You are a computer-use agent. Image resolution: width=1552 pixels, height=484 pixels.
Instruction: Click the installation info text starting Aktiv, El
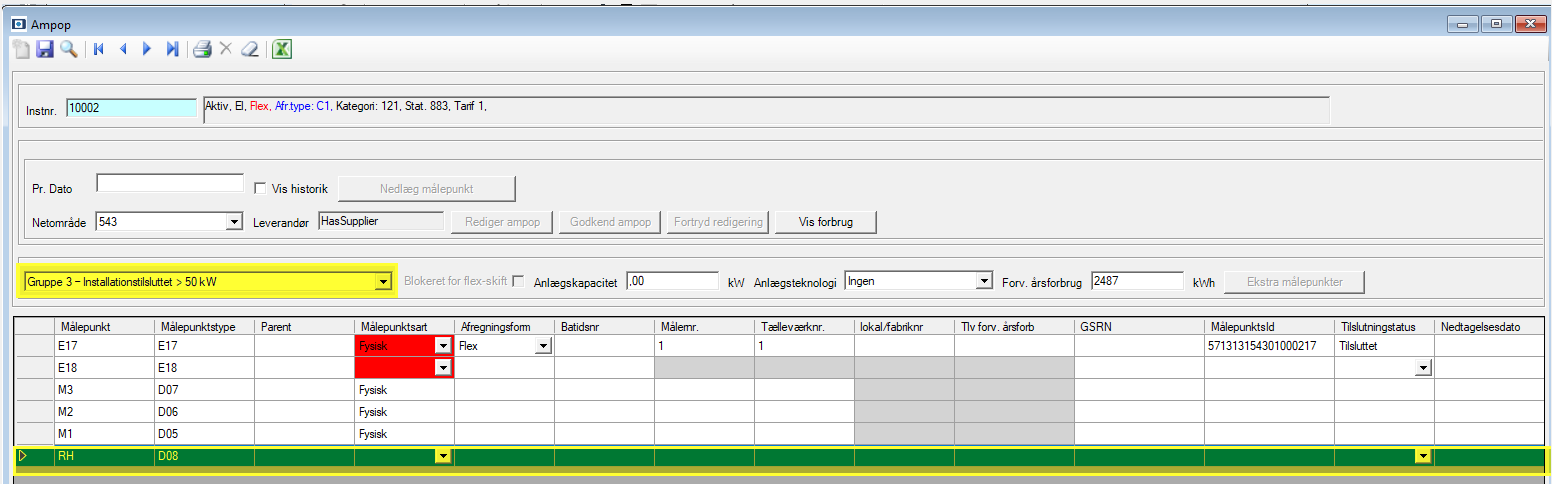(766, 109)
